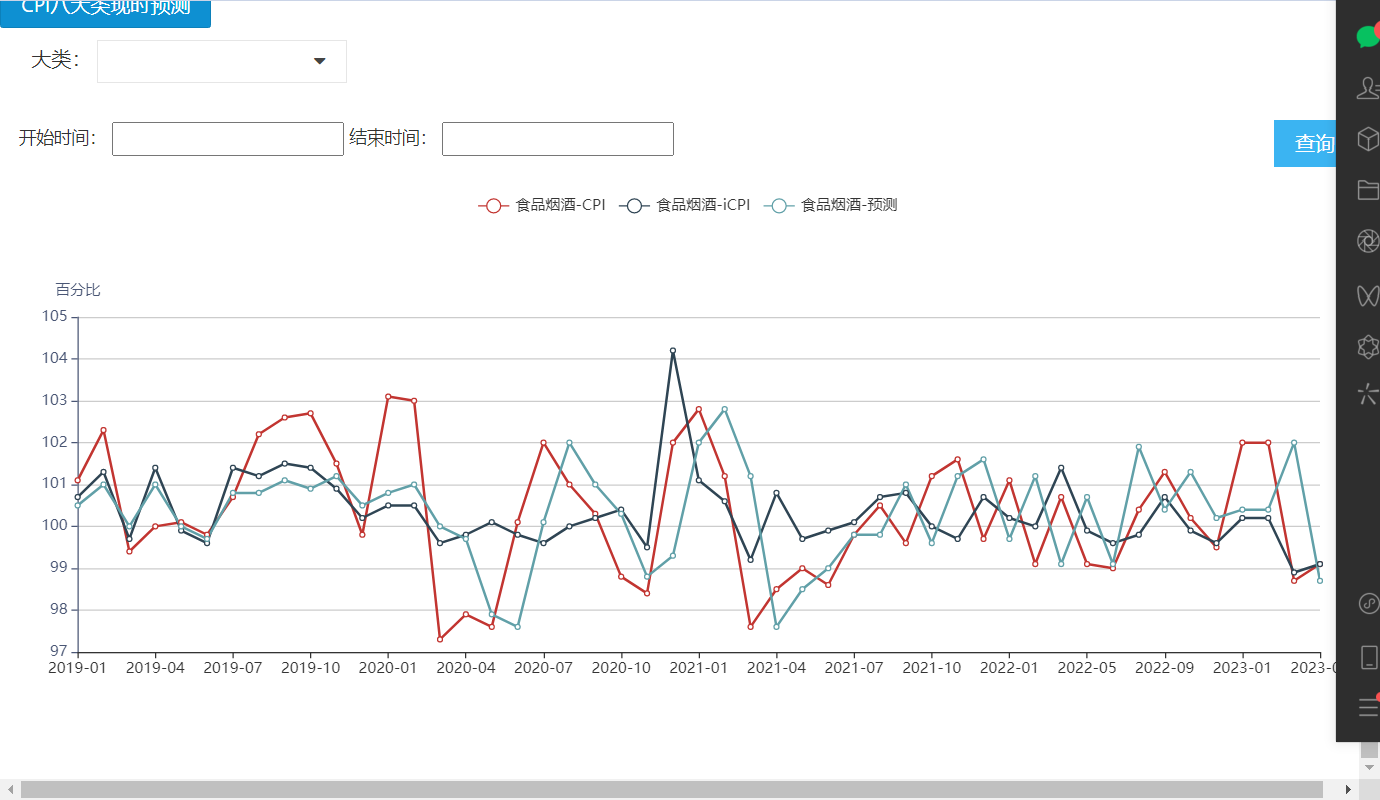The image size is (1380, 800).
Task: Click the 2019-01 x-axis label
Action: (77, 667)
